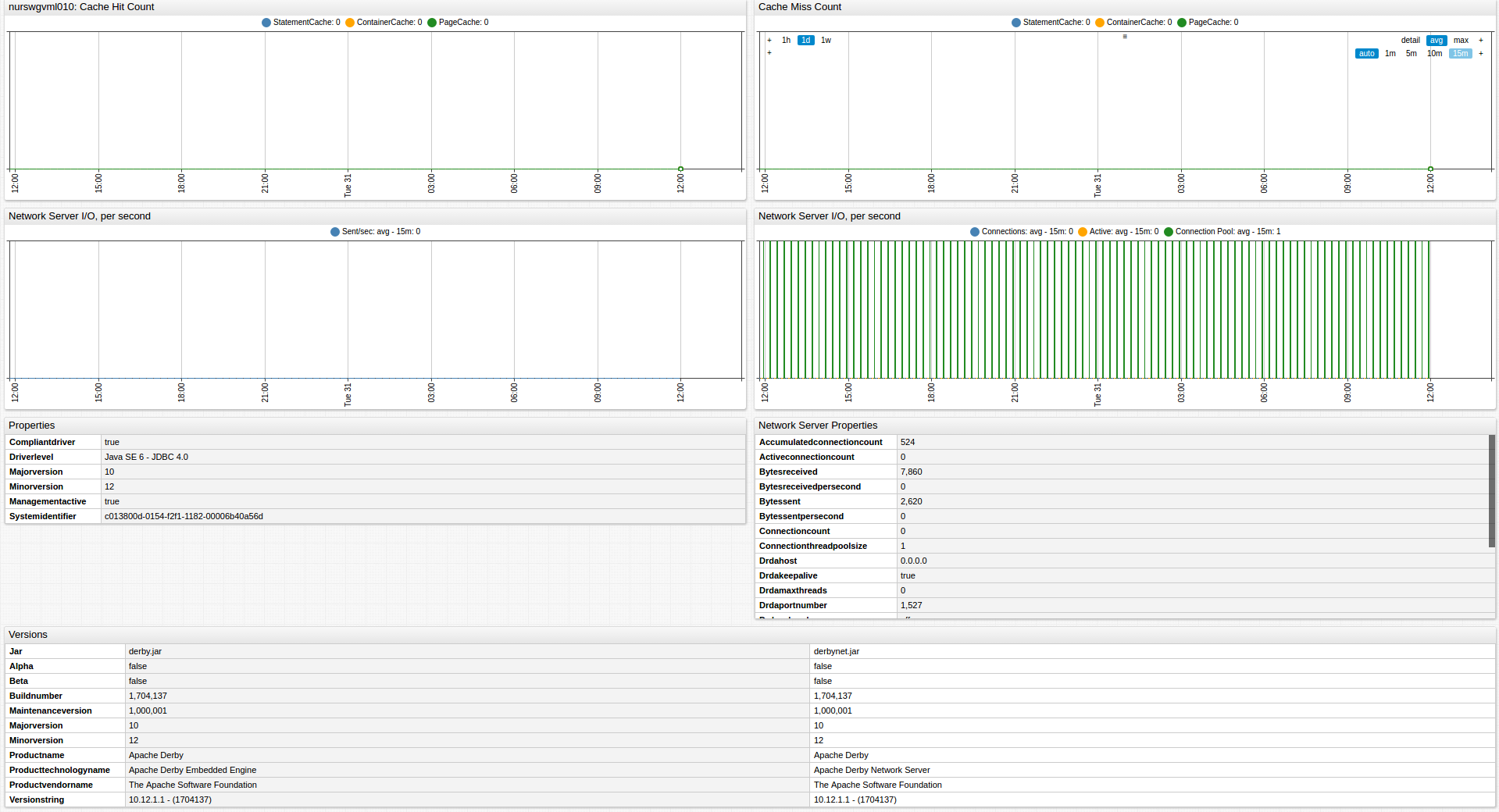The height and width of the screenshot is (812, 1499).
Task: Toggle ContainerCache series in Cache Miss legend
Action: coord(1133,23)
